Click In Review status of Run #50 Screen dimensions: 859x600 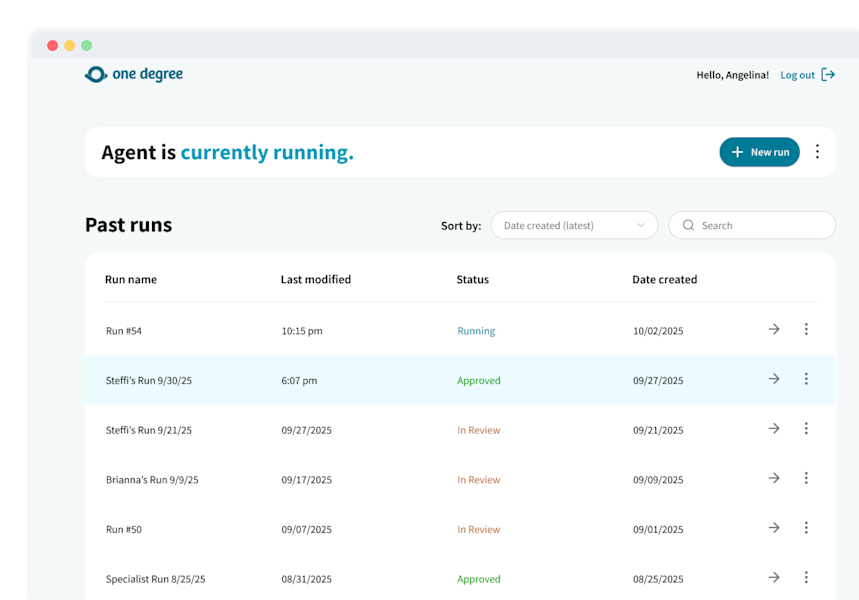click(x=479, y=529)
